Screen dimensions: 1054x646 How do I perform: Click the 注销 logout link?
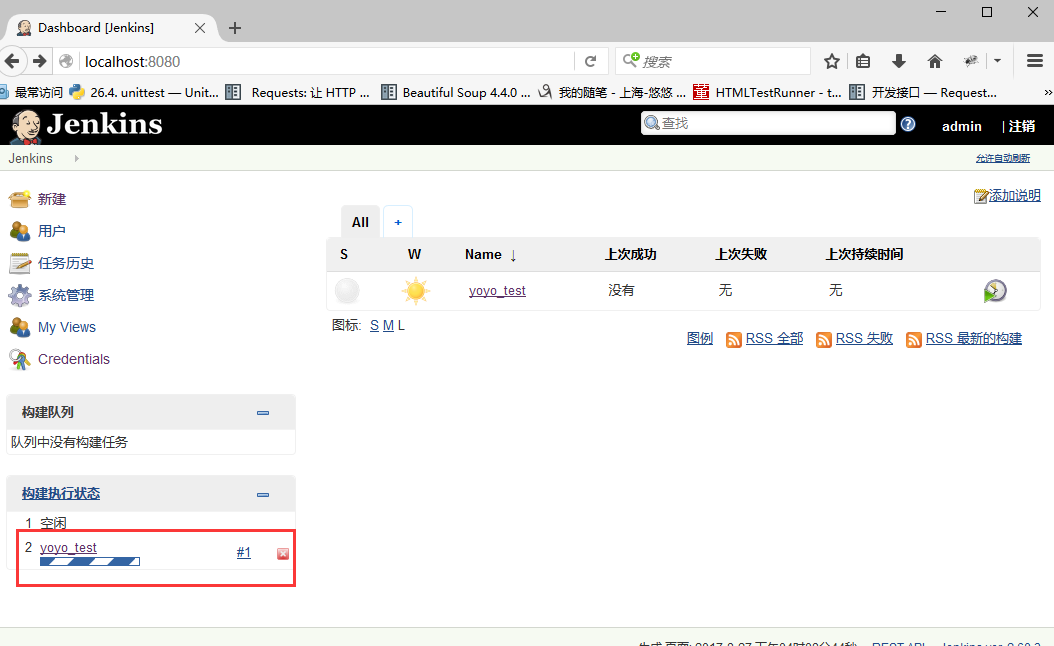(x=1022, y=126)
